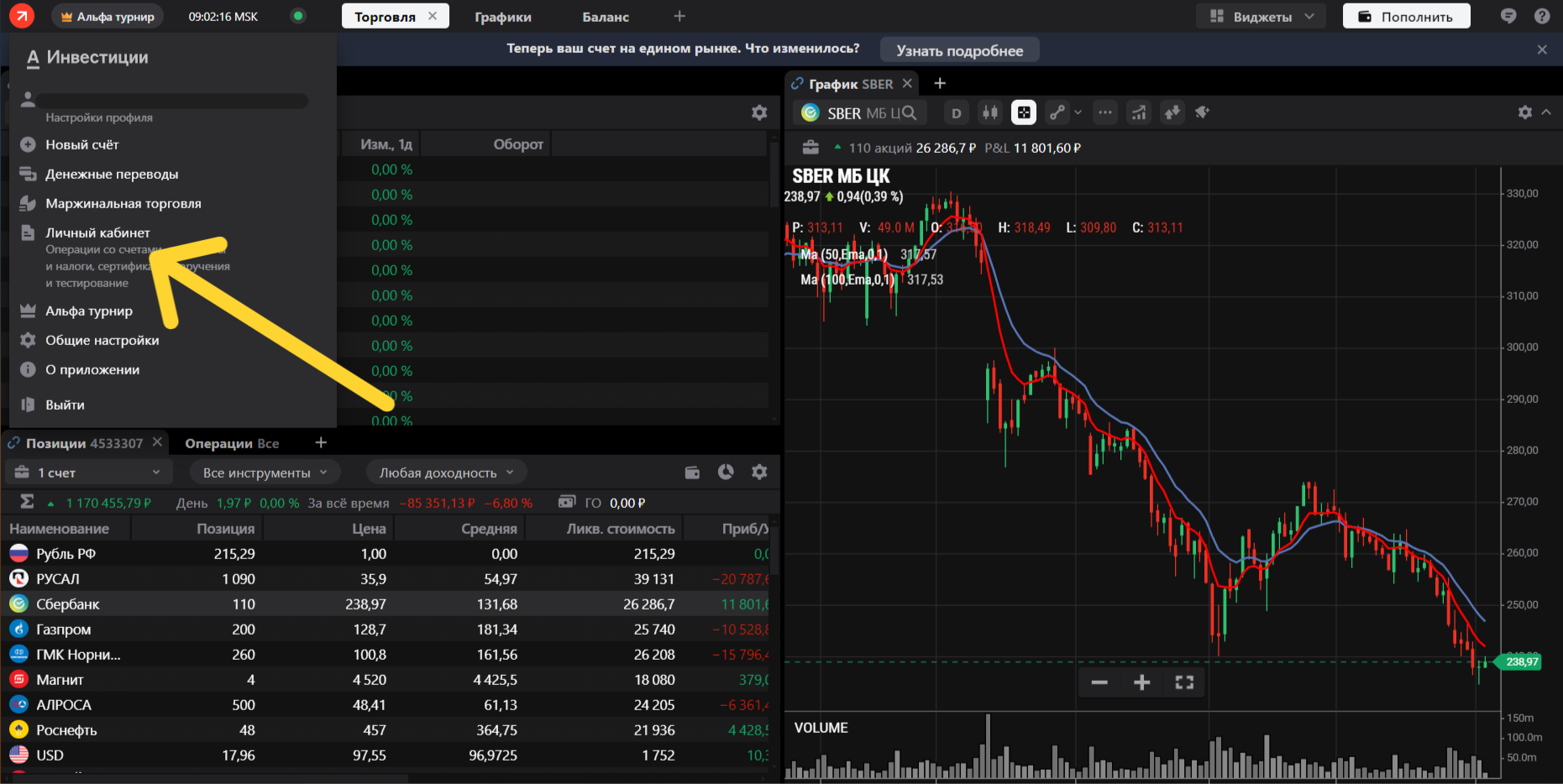The image size is (1563, 784).
Task: Change chart type with the candlestick icon
Action: click(x=990, y=112)
